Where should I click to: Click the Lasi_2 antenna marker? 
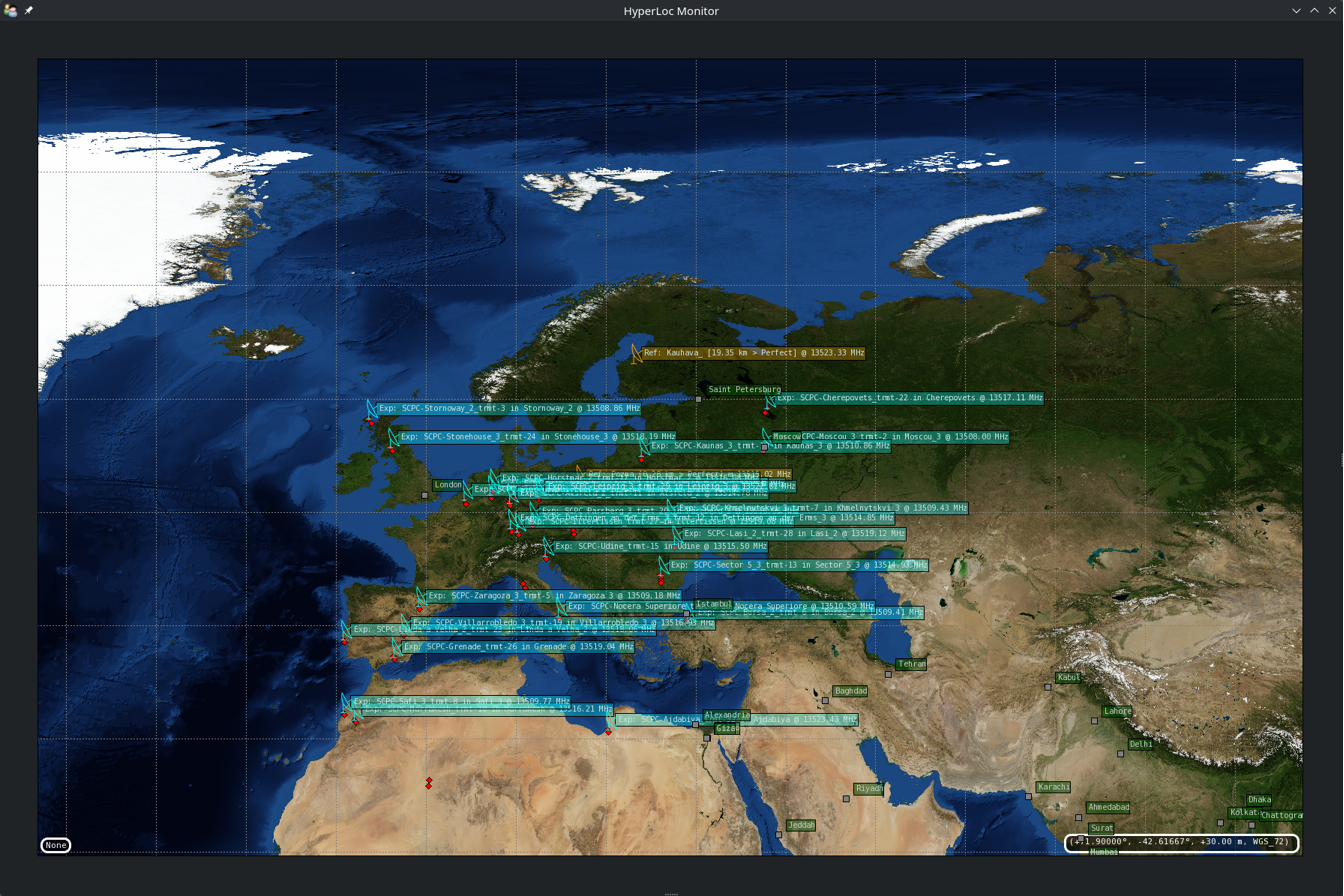click(678, 535)
